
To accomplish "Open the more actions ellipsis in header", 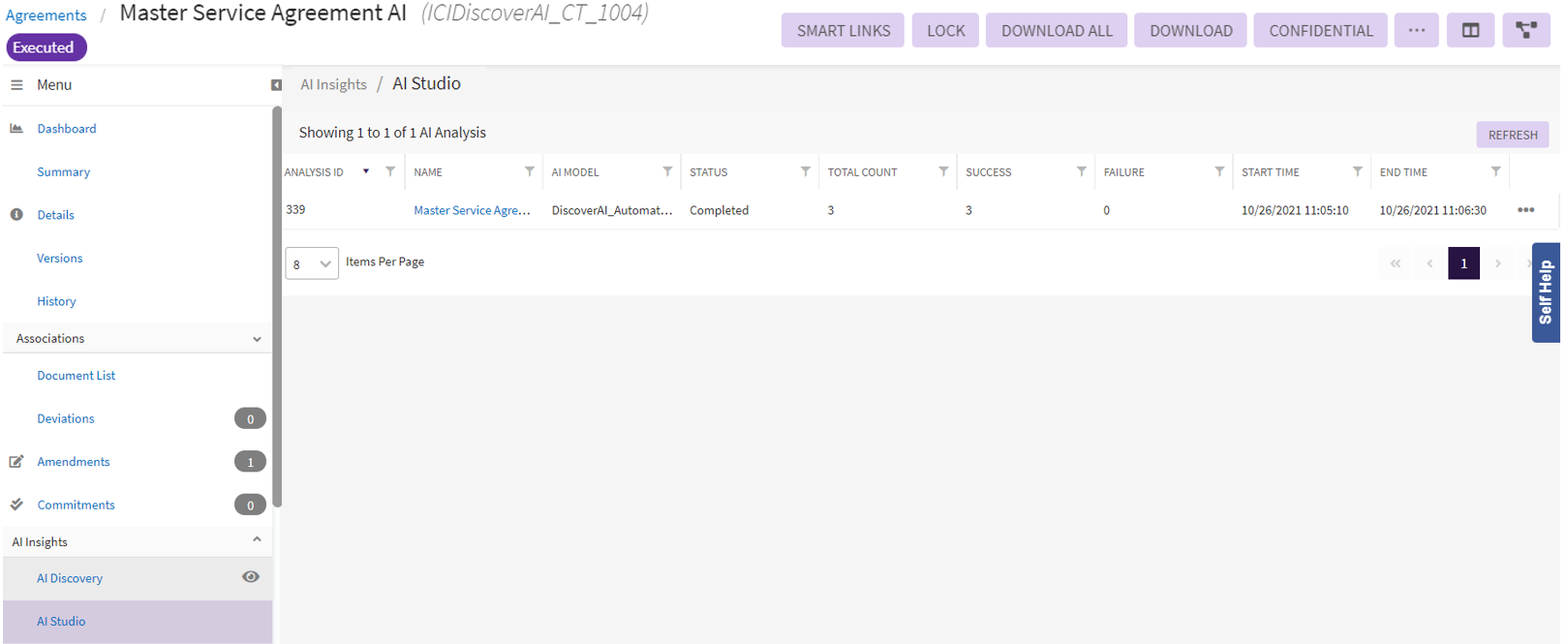I will click(1416, 31).
